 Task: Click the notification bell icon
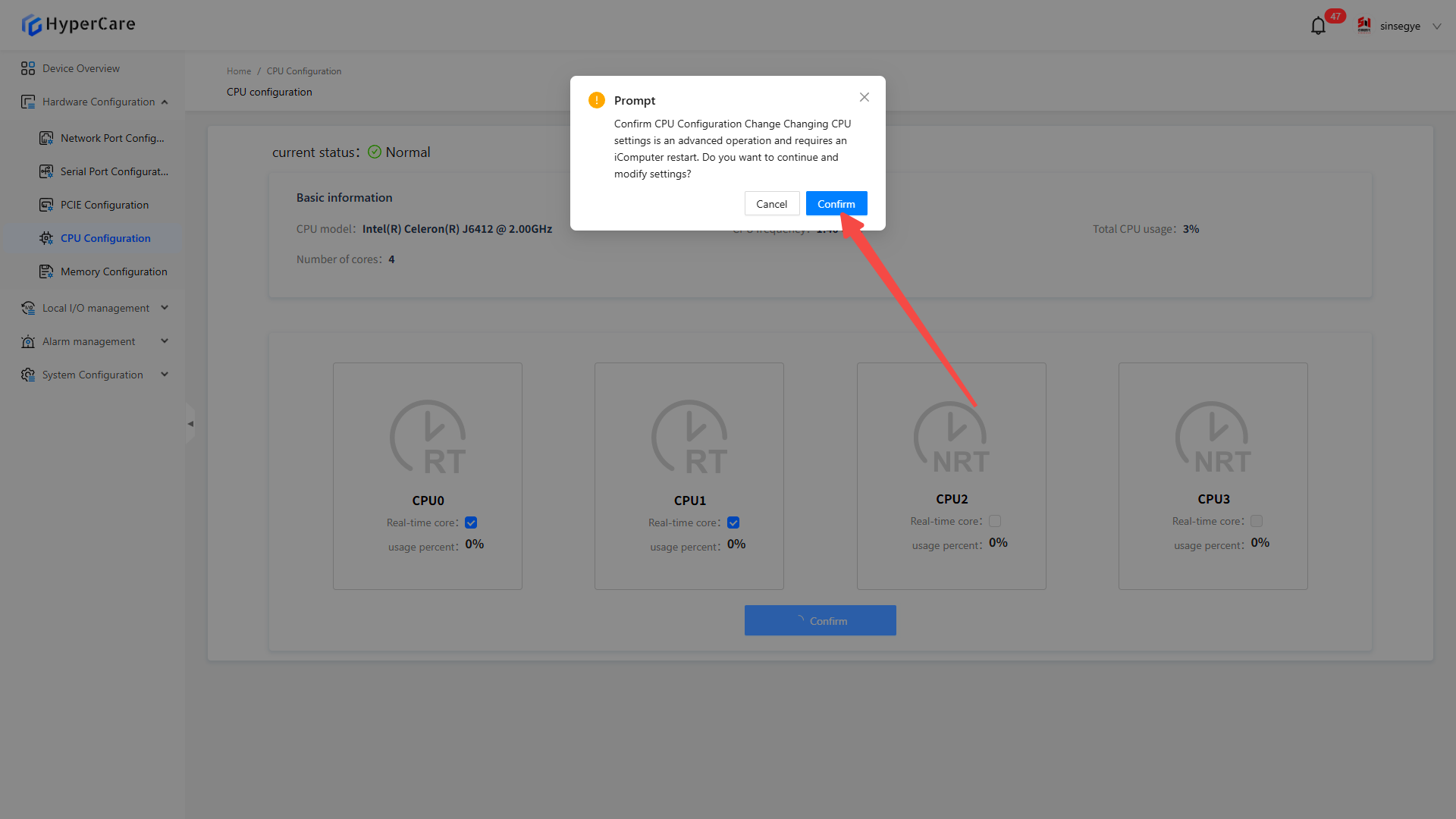click(1318, 27)
